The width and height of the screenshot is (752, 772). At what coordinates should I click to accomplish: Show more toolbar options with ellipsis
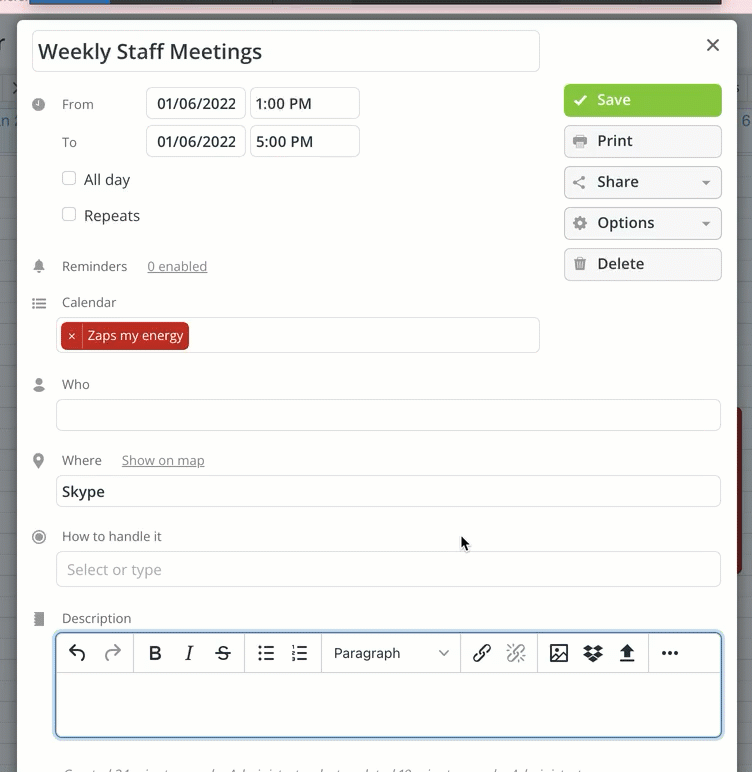pos(670,653)
